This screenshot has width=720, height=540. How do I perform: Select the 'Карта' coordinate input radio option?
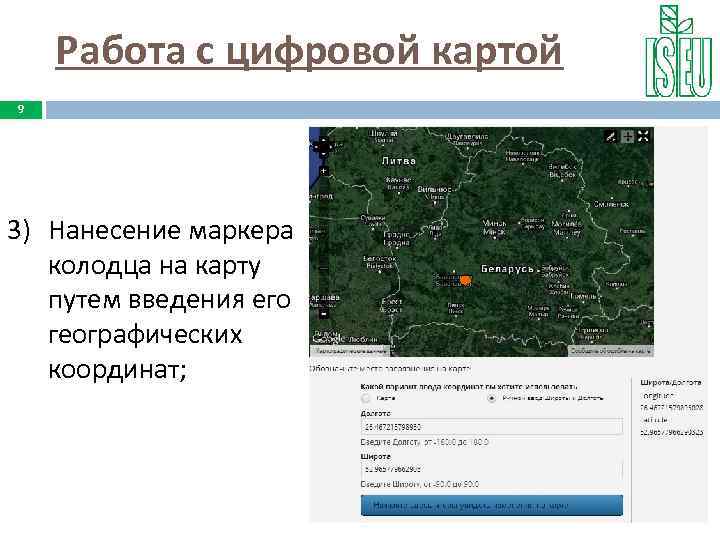click(366, 398)
